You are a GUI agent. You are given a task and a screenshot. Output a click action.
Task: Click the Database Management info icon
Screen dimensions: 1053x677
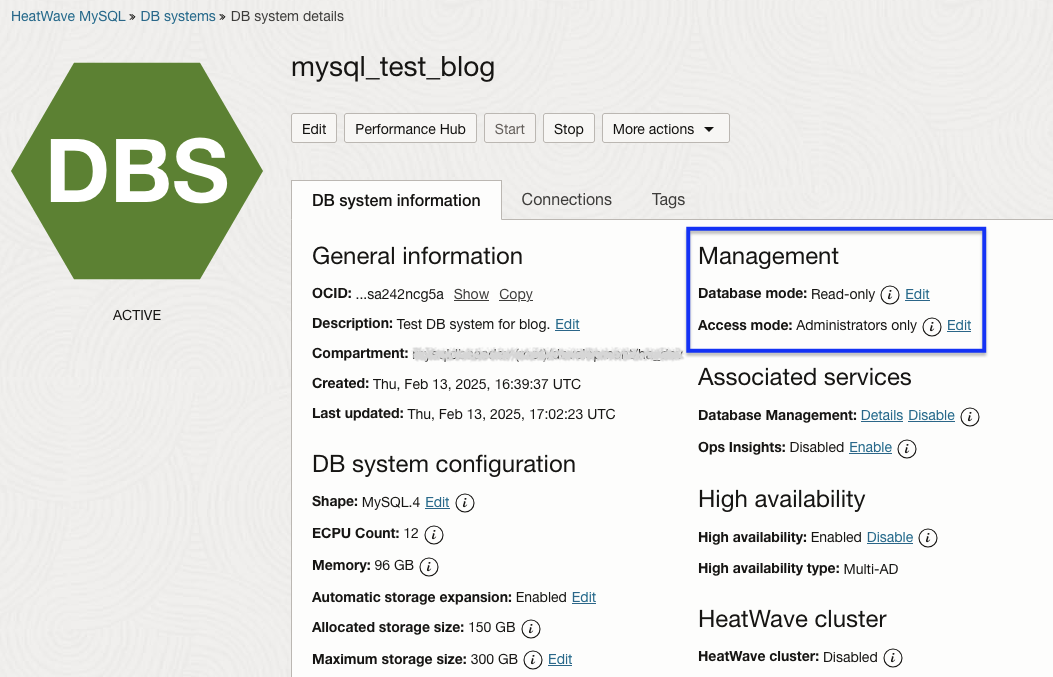tap(969, 416)
